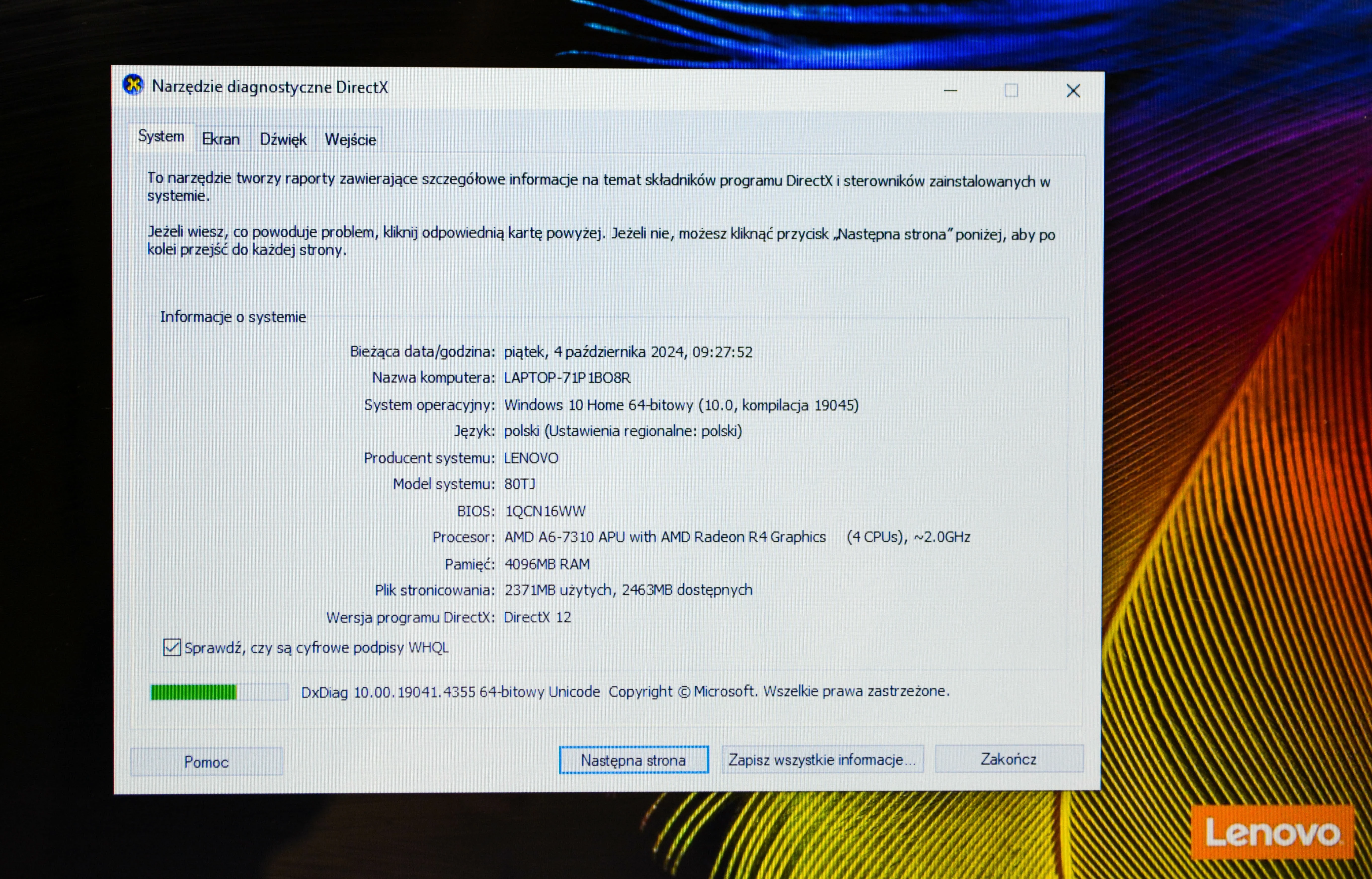Click the Procesor label
This screenshot has width=1372, height=879.
[x=464, y=537]
